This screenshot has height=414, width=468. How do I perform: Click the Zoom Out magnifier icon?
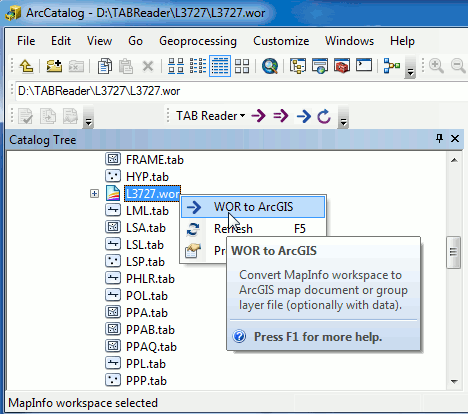(x=459, y=66)
